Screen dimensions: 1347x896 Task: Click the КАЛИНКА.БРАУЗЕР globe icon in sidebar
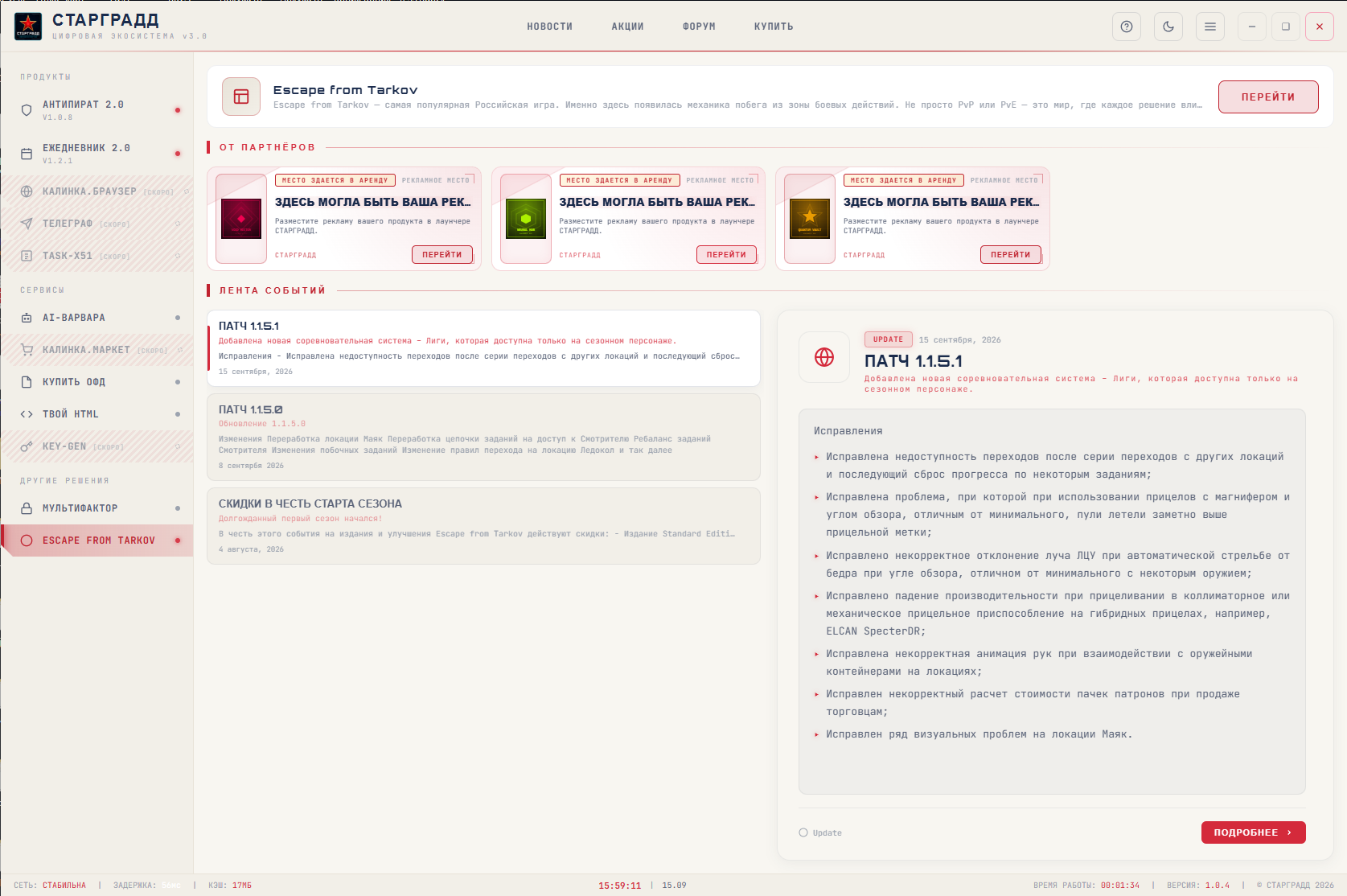click(x=27, y=191)
